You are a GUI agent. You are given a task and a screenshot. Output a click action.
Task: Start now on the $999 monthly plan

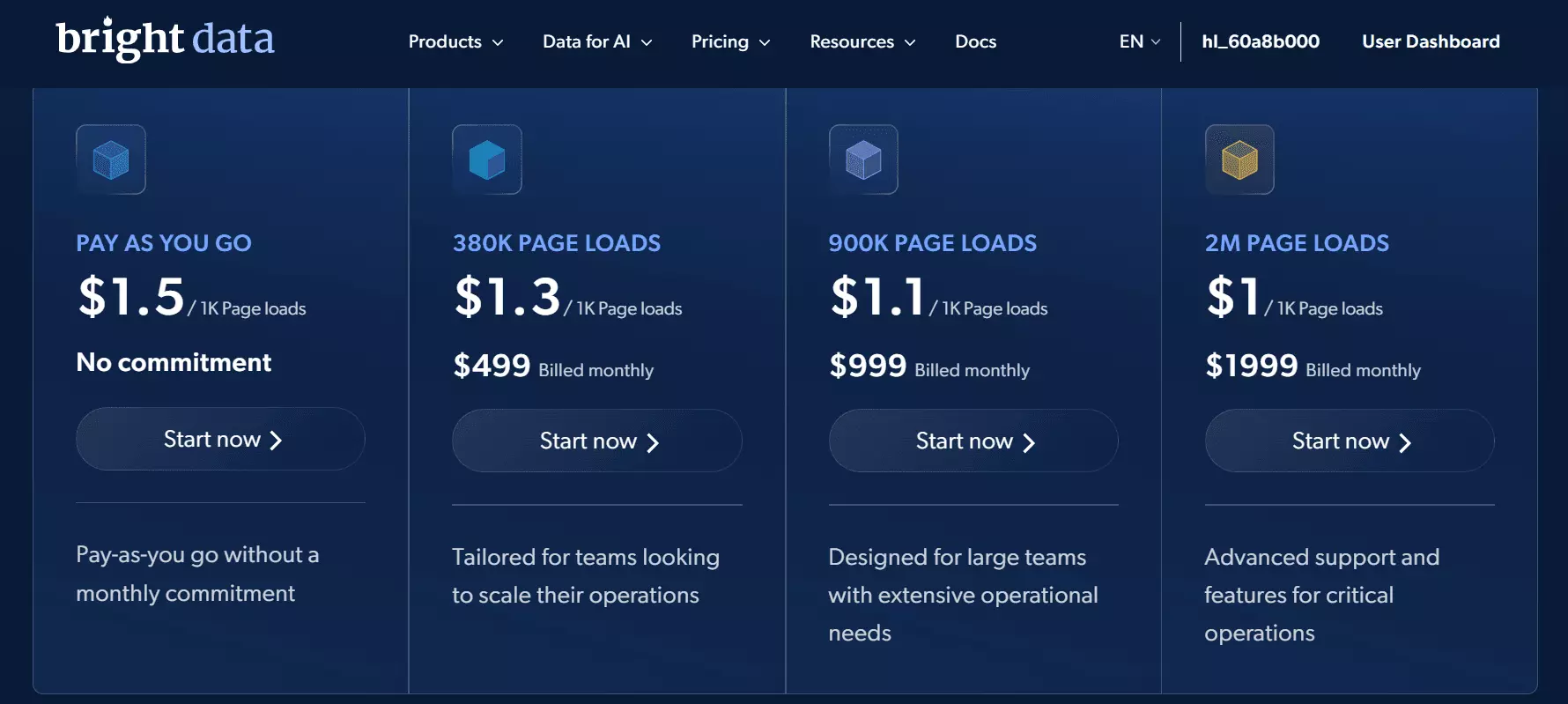[973, 441]
